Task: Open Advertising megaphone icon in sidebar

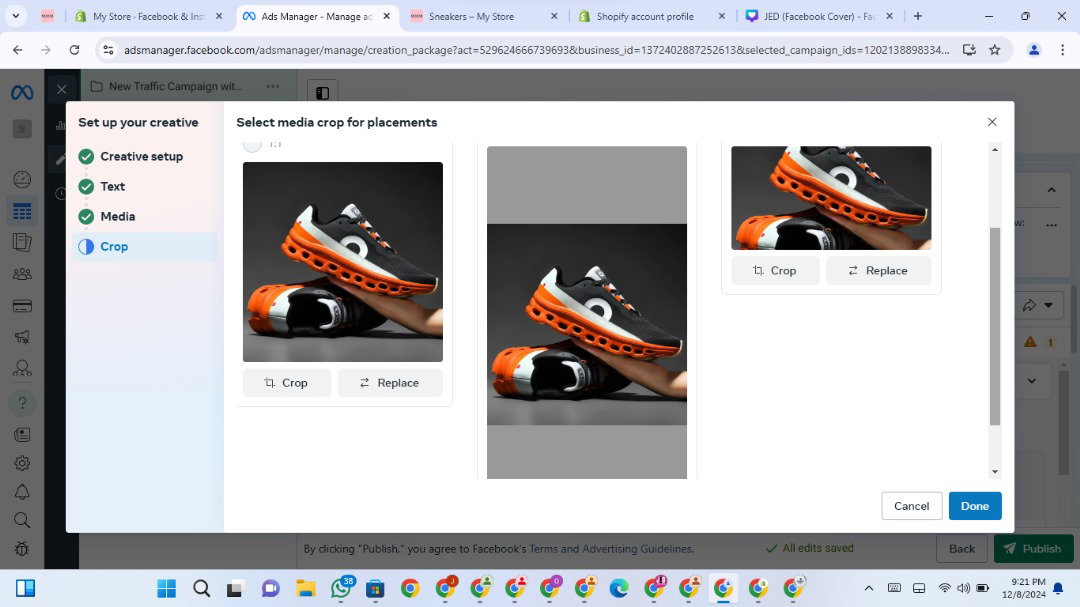Action: (x=22, y=337)
